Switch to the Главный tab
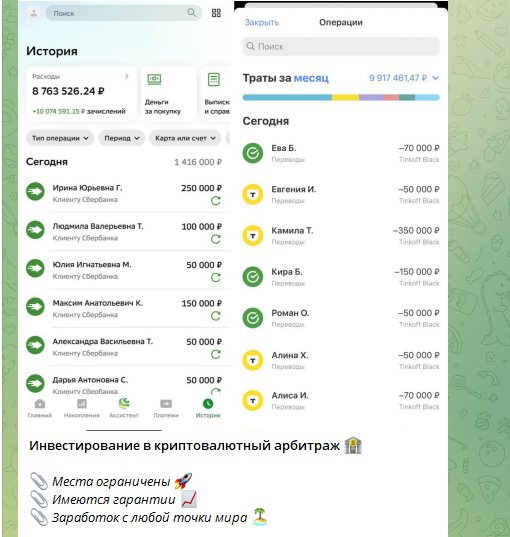Viewport: 510px width, 537px height. pyautogui.click(x=40, y=408)
